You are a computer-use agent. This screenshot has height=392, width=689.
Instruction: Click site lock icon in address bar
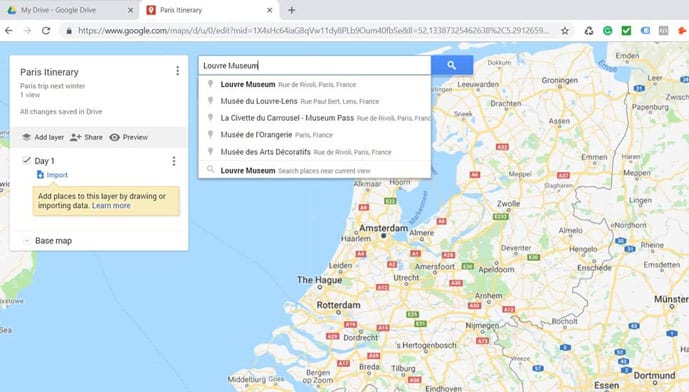click(69, 31)
